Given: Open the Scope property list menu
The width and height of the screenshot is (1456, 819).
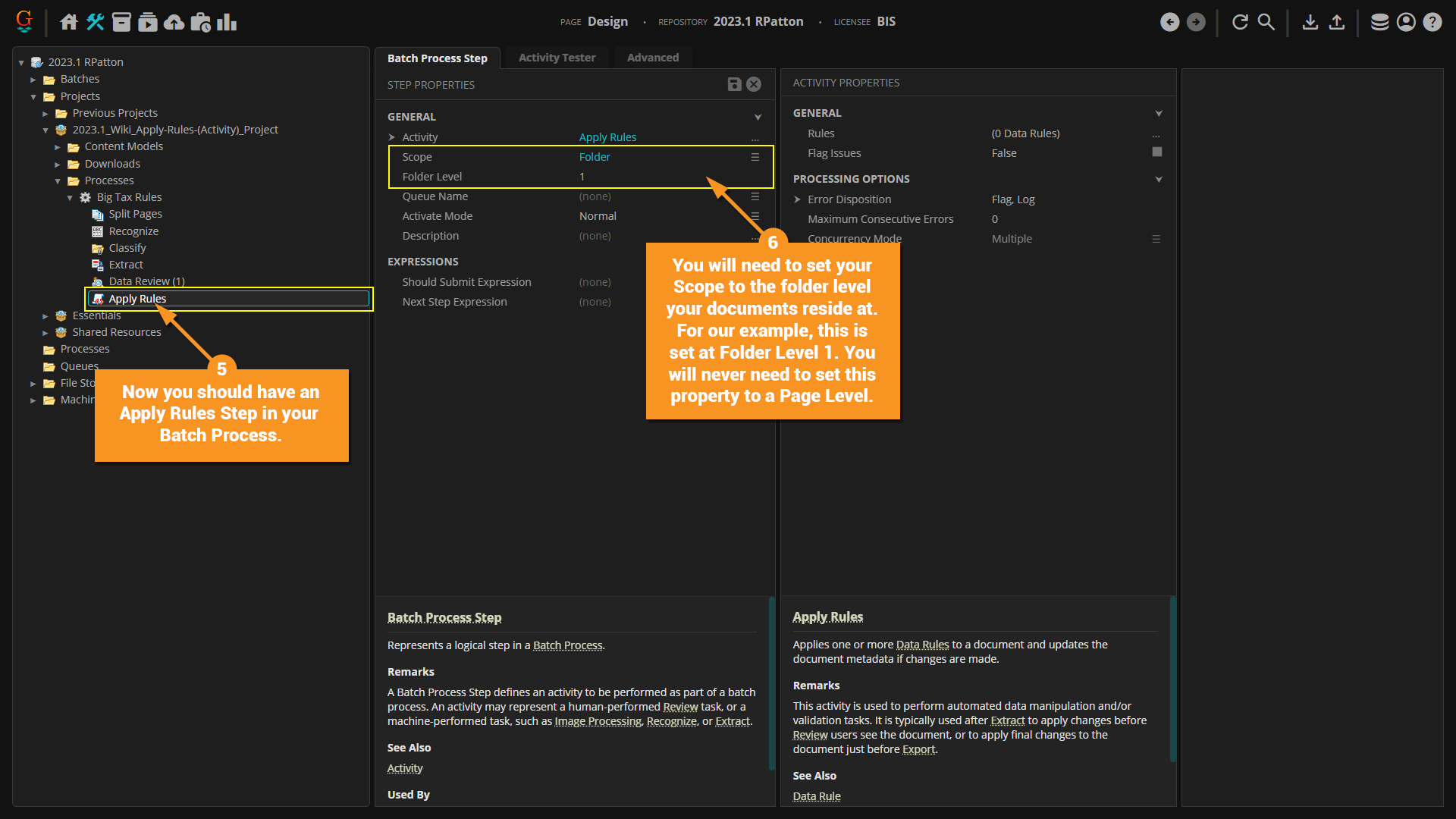Looking at the screenshot, I should pyautogui.click(x=755, y=157).
